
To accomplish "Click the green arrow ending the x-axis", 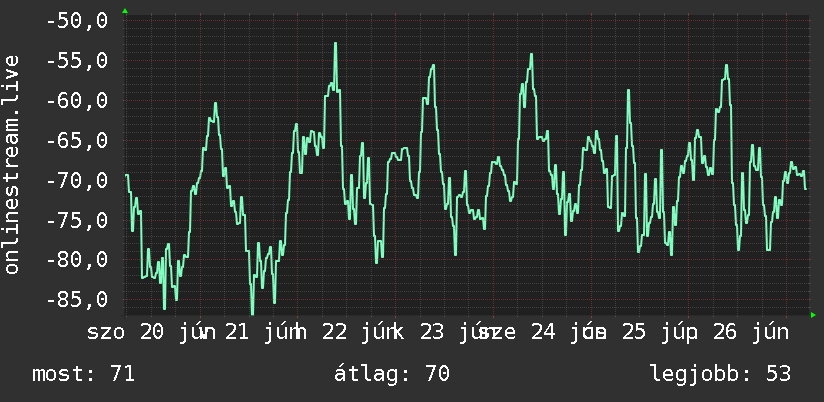I will (x=813, y=315).
